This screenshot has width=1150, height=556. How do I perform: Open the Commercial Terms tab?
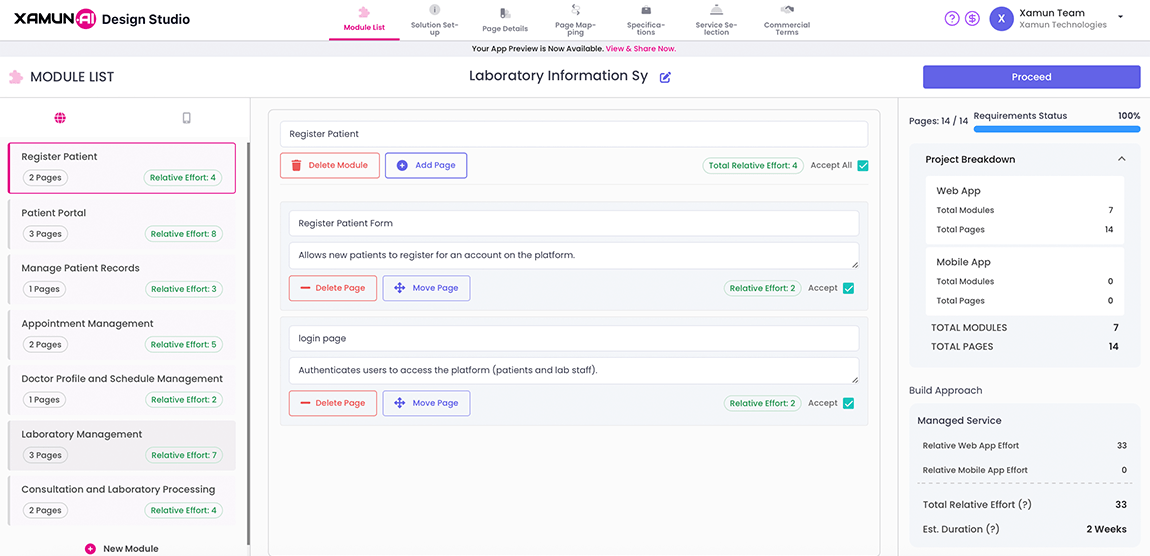click(x=787, y=19)
